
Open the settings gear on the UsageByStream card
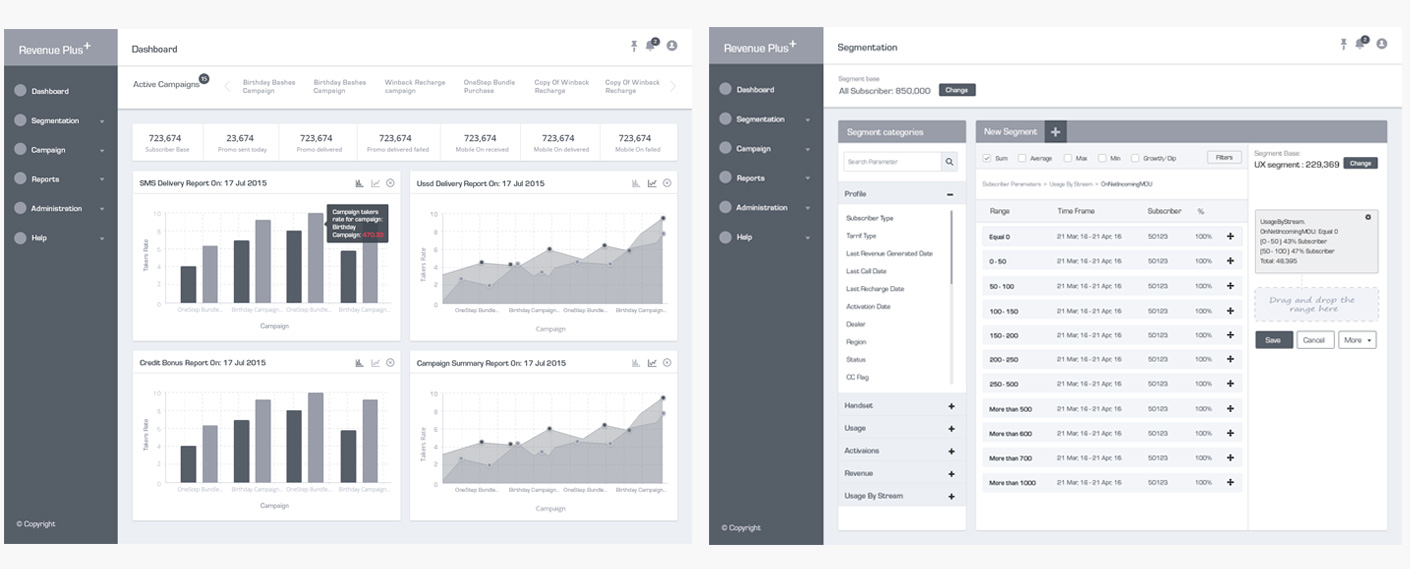tap(1368, 217)
